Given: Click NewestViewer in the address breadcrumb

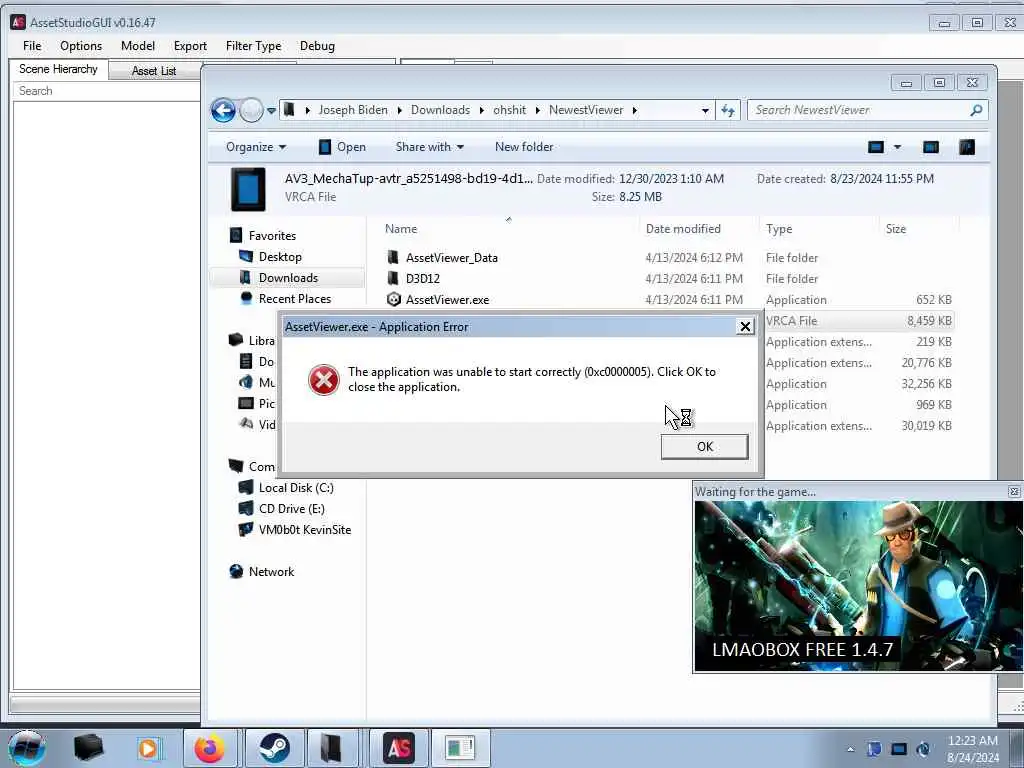Looking at the screenshot, I should point(586,110).
